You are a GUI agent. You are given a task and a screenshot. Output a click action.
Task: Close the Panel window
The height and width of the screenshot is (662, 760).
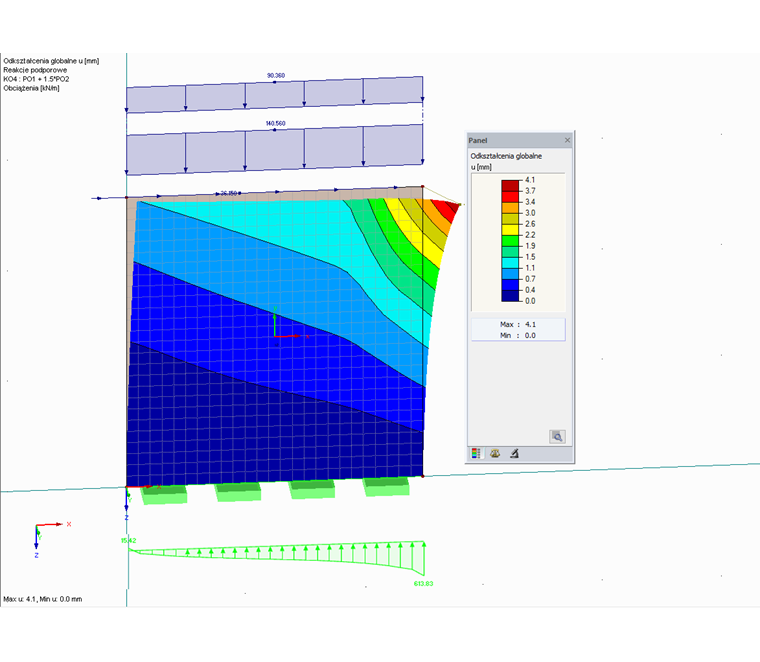click(x=567, y=141)
